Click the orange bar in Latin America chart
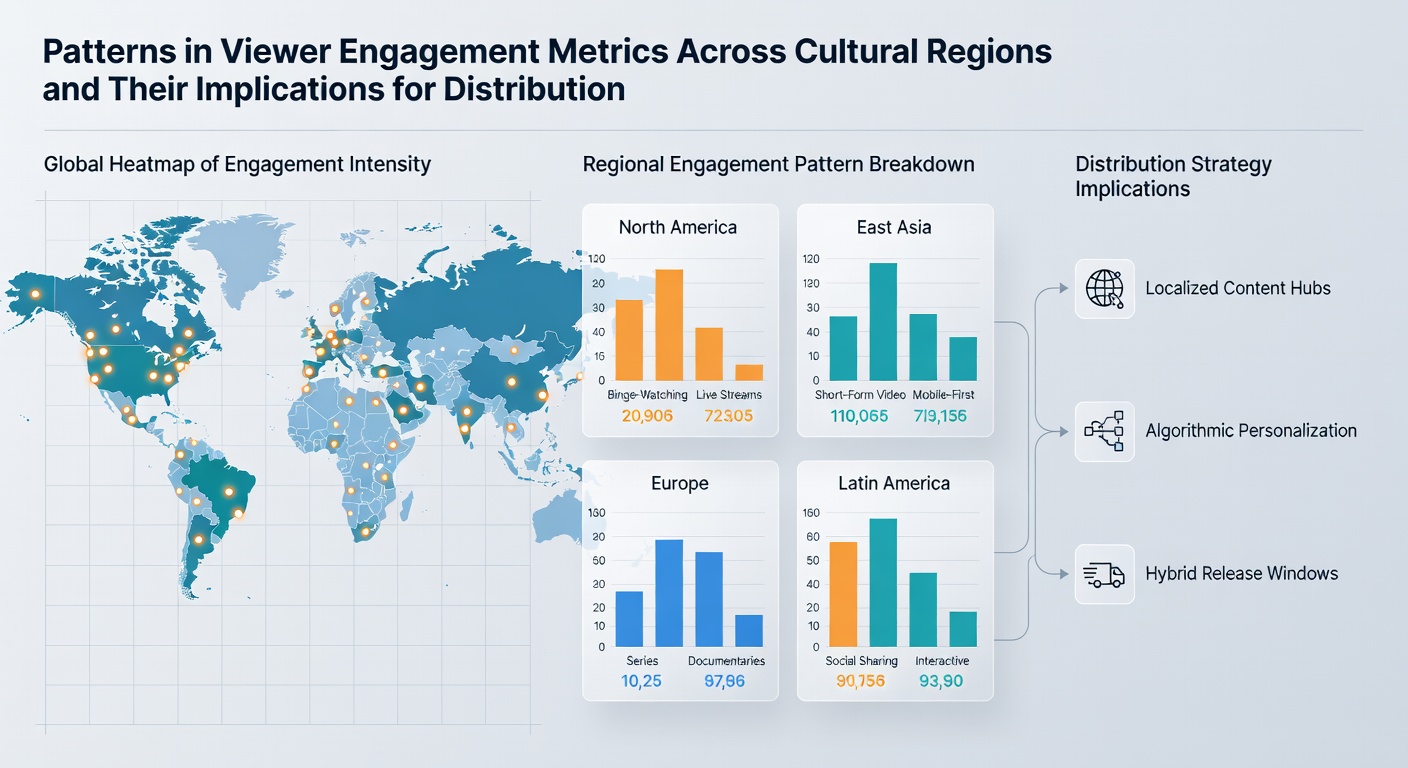Screen dimensions: 1408x768 pos(844,594)
